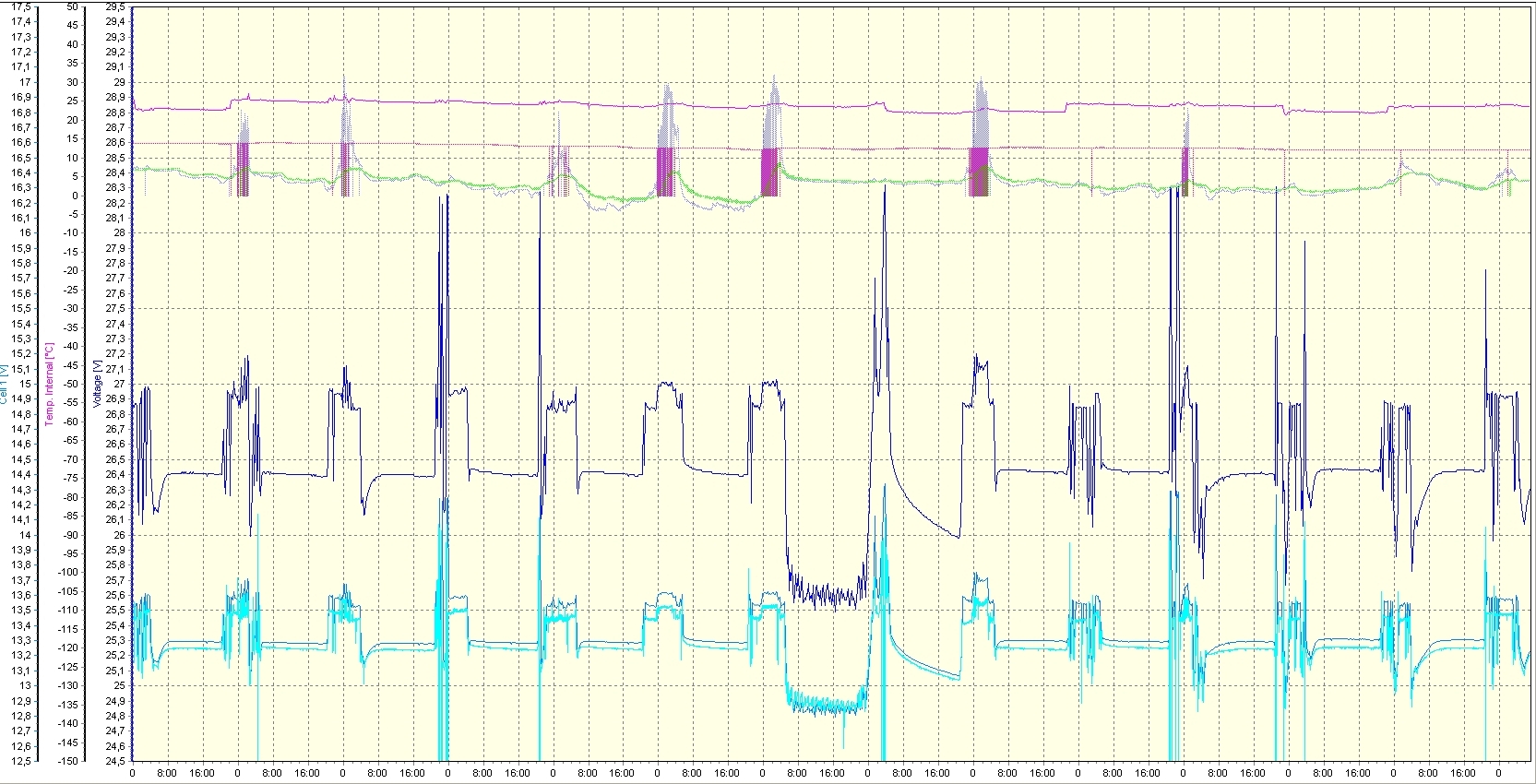The image size is (1536, 784).
Task: Pick the 14,3 tick label
Action: tap(20, 490)
